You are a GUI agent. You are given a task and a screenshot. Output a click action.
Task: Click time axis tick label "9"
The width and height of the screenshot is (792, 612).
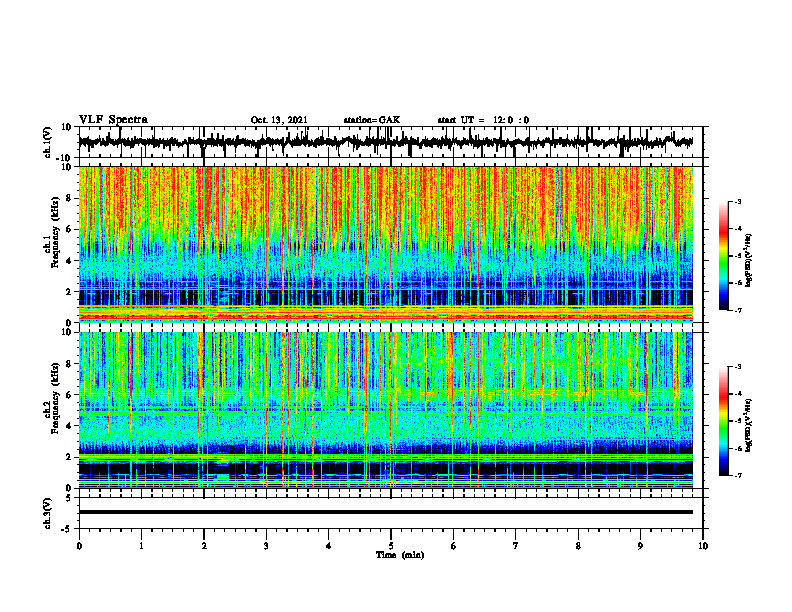point(640,546)
